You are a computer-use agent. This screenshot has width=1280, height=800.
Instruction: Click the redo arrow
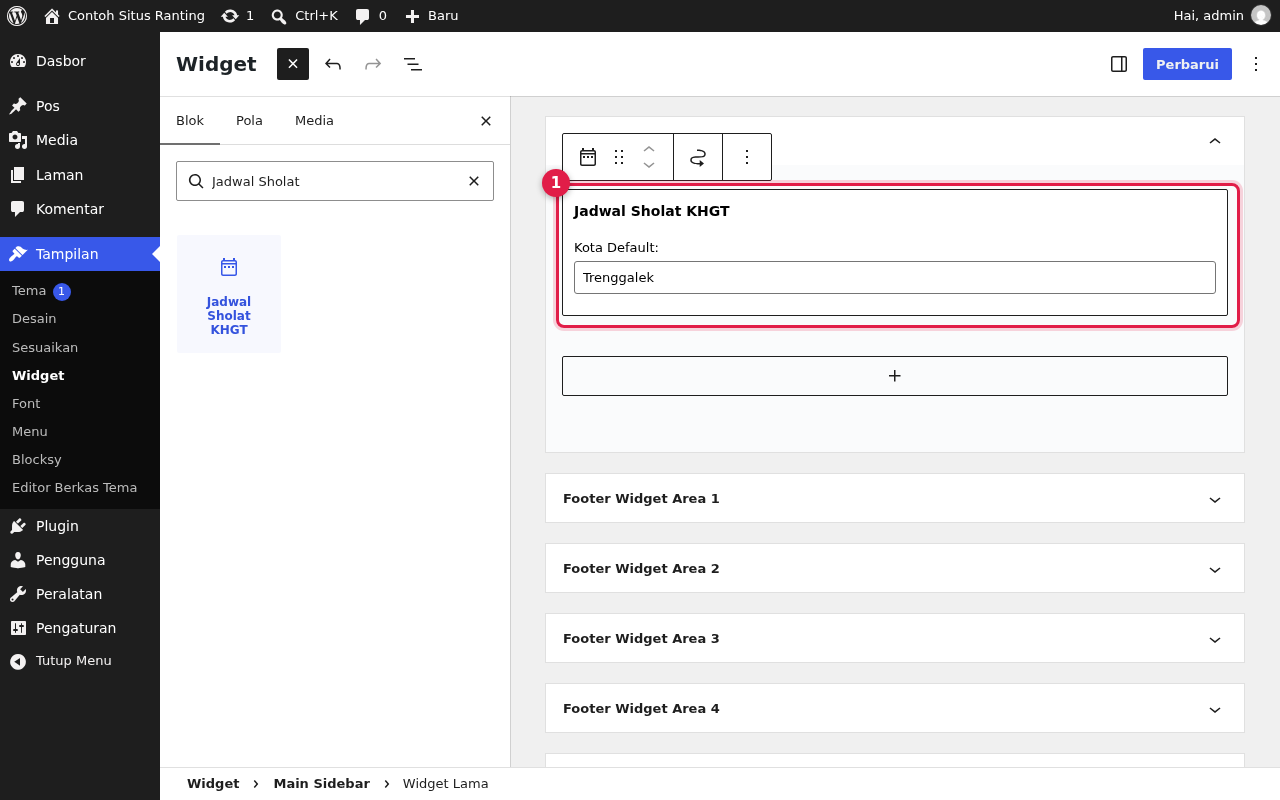tap(373, 64)
